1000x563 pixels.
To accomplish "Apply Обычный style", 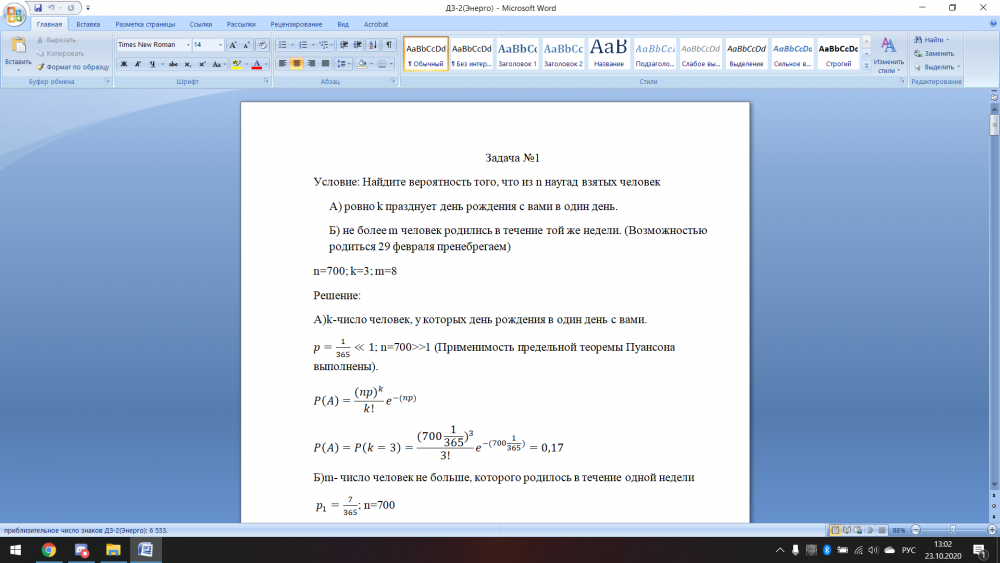I will (x=425, y=54).
